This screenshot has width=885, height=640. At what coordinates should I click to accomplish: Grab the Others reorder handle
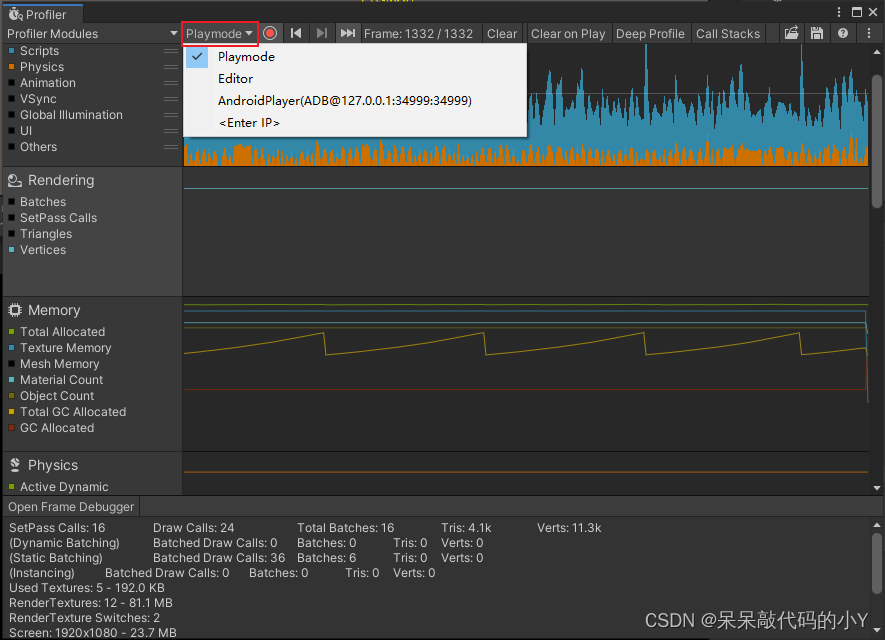(x=170, y=147)
